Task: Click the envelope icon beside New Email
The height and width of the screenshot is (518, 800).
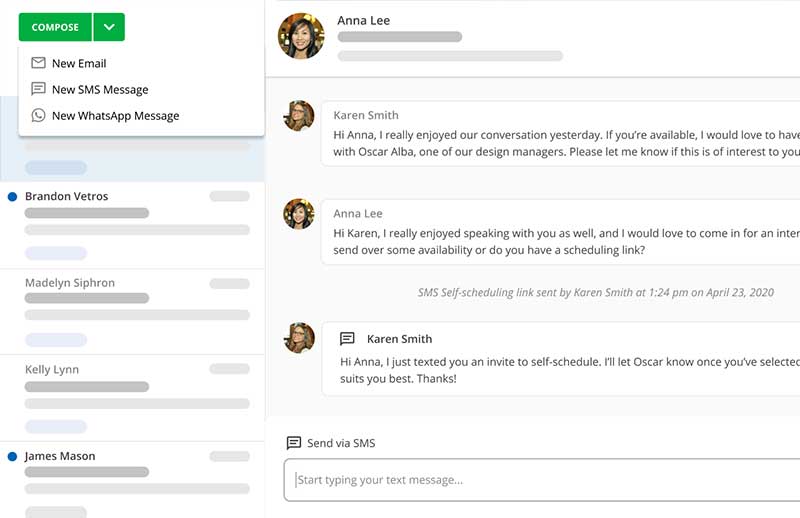Action: [x=39, y=63]
